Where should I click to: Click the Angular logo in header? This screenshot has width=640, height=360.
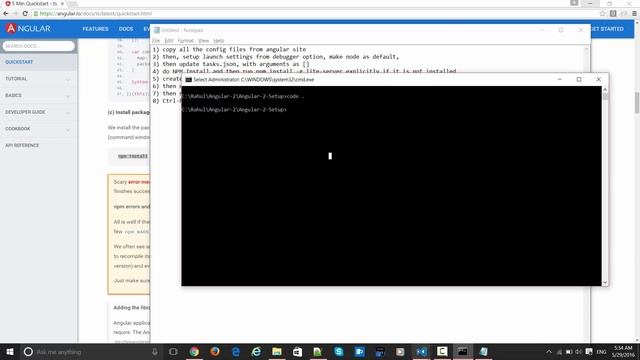[28, 29]
